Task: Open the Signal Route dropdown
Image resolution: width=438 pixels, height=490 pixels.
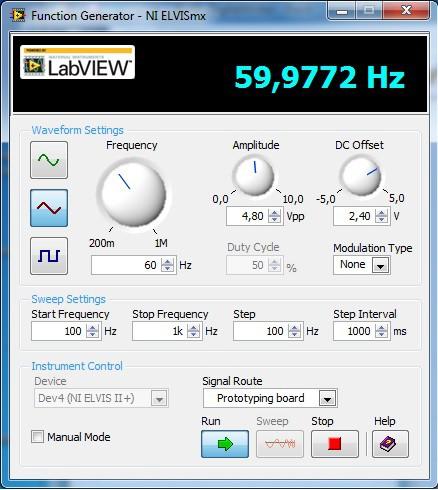Action: click(x=327, y=398)
